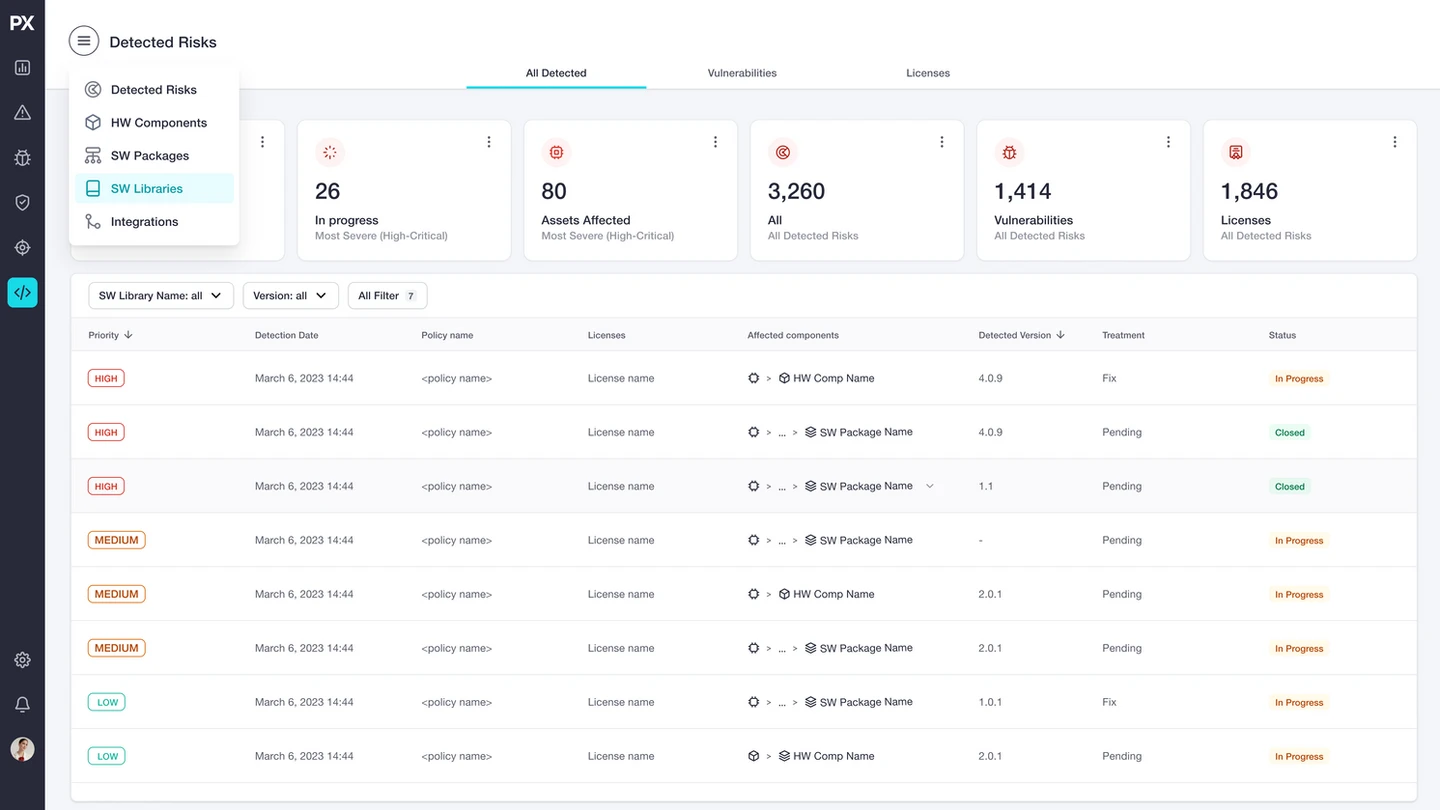
Task: Open the settings gear in sidebar
Action: click(x=22, y=660)
